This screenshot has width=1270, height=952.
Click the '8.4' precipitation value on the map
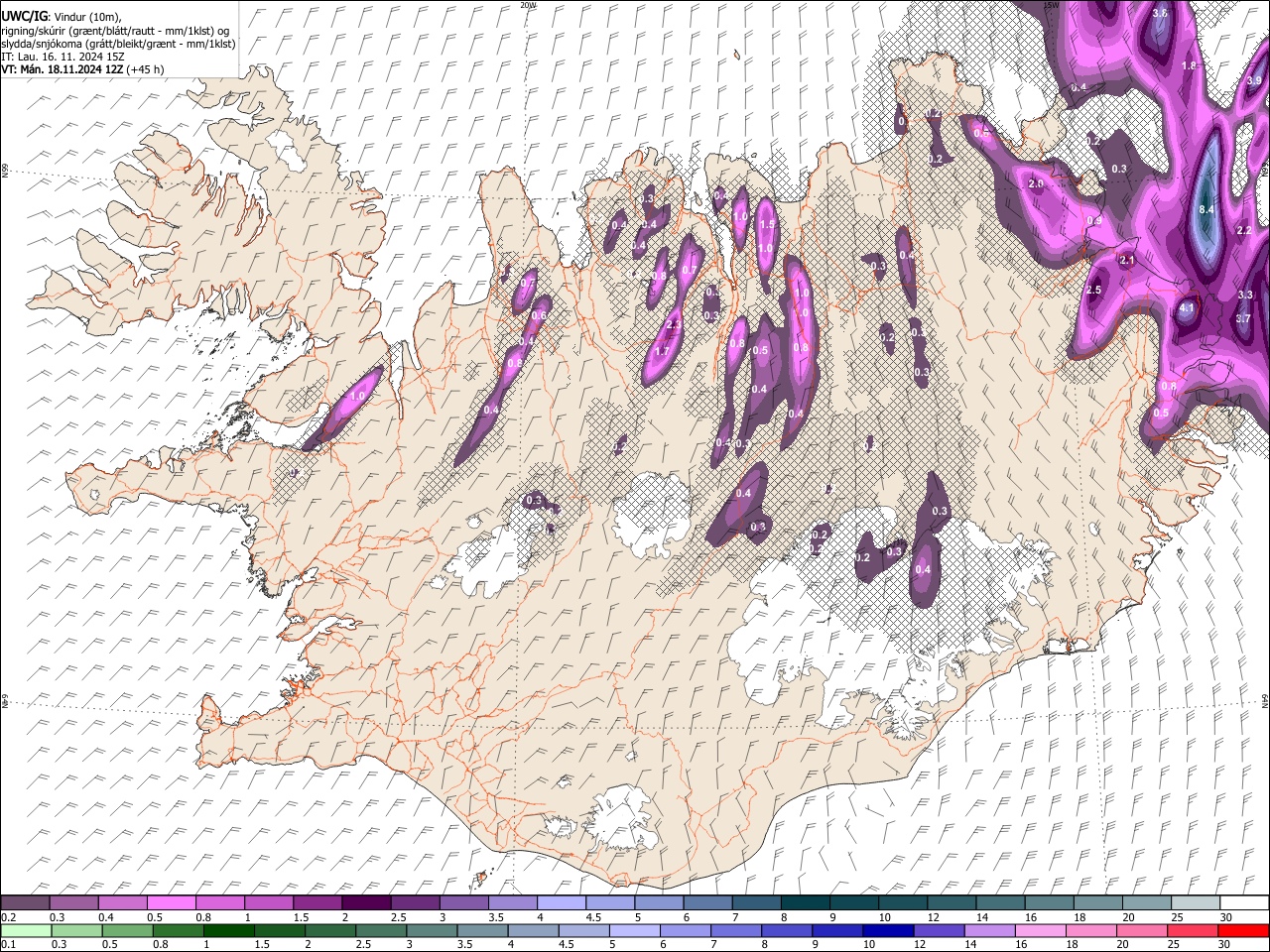coord(1206,210)
